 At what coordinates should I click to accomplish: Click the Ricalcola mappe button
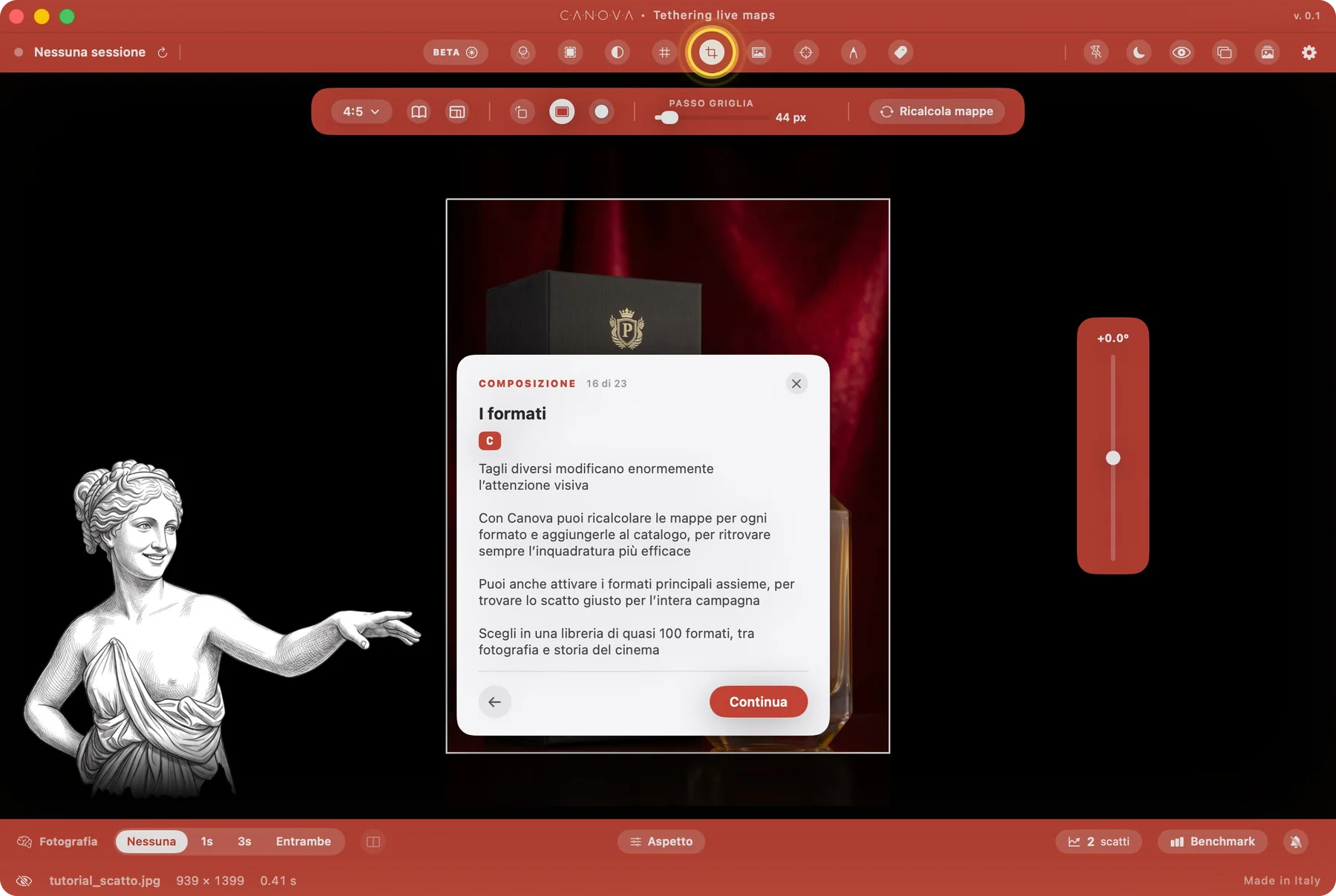click(x=937, y=111)
